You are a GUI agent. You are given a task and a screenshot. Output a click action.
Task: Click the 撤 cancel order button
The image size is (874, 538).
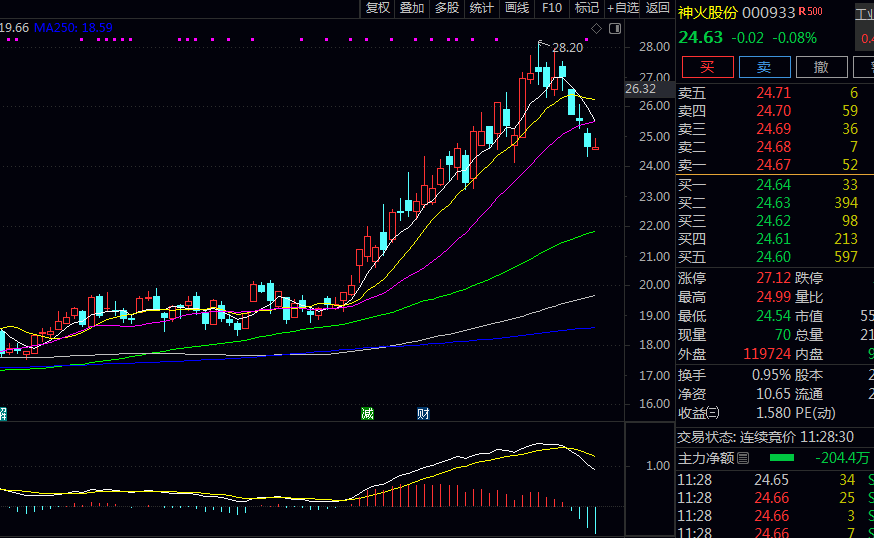pos(822,67)
